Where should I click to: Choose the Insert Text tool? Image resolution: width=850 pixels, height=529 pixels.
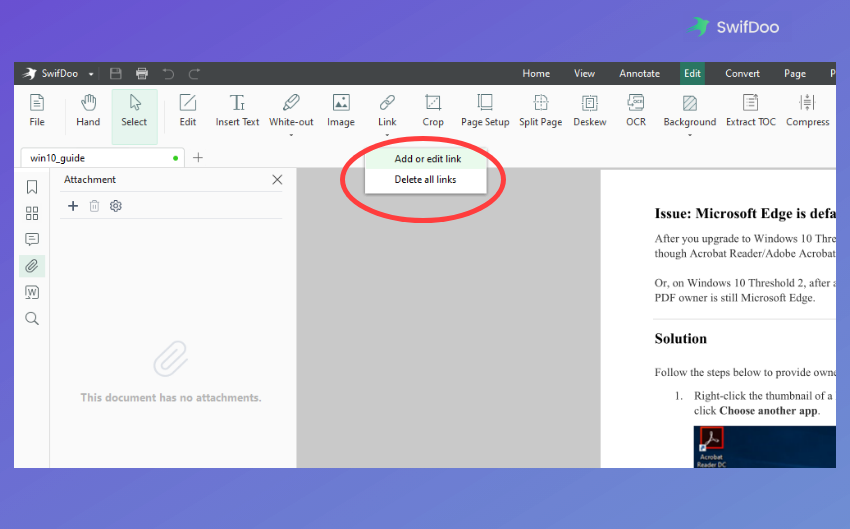click(237, 111)
